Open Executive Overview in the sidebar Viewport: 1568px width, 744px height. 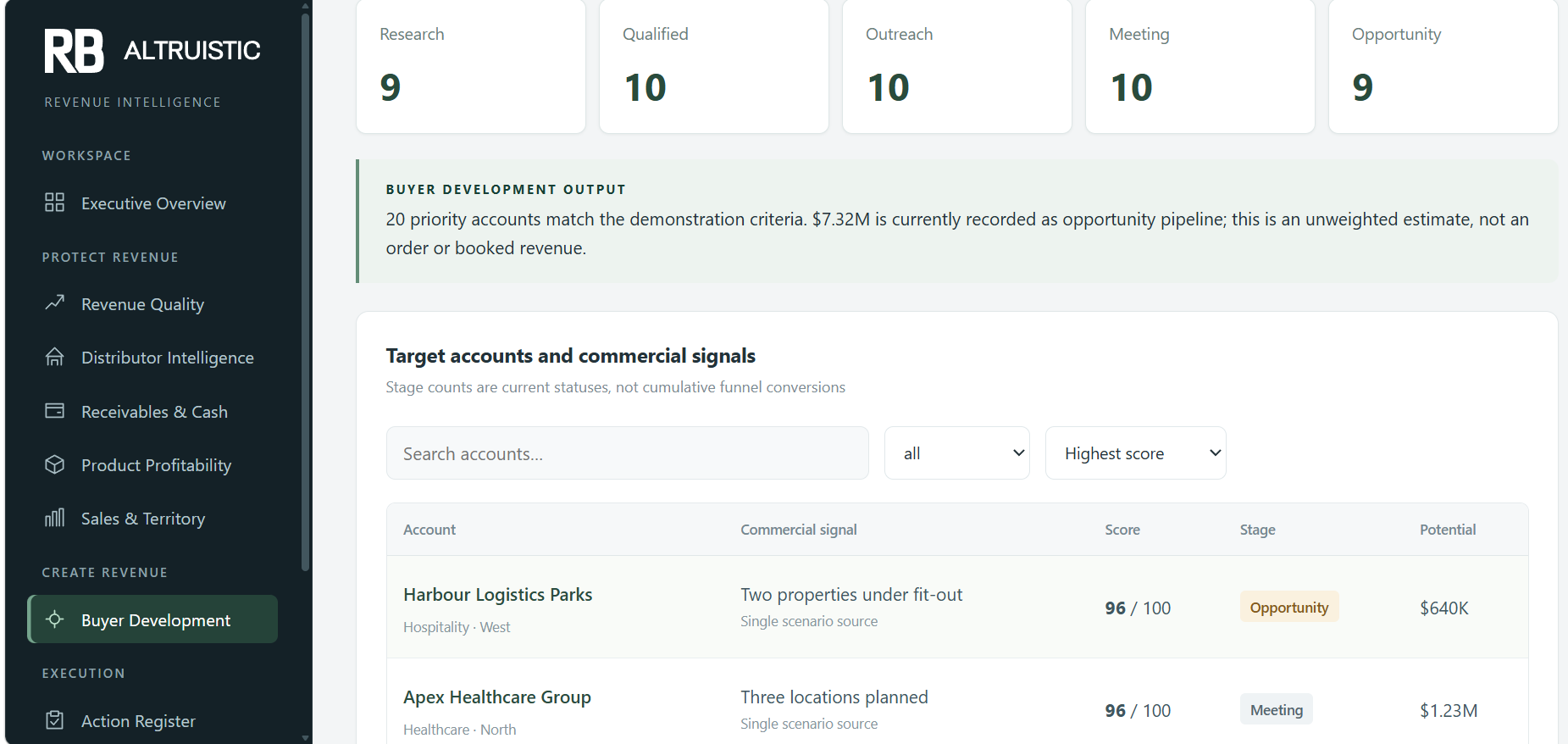click(x=153, y=203)
